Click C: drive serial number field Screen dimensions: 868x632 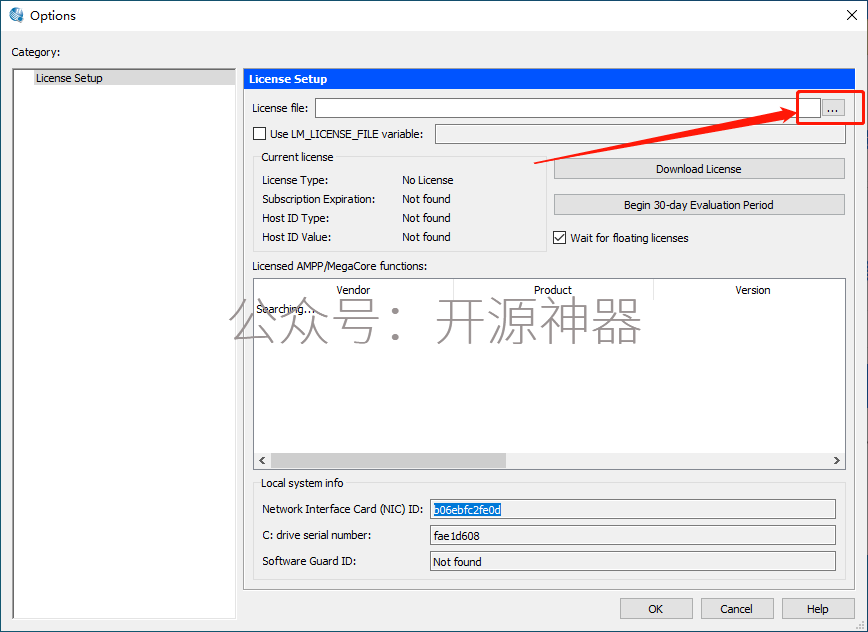click(633, 535)
